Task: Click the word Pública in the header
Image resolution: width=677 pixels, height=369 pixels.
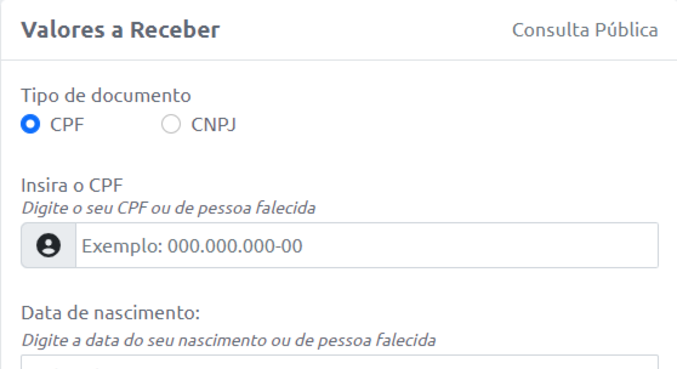Action: [626, 30]
